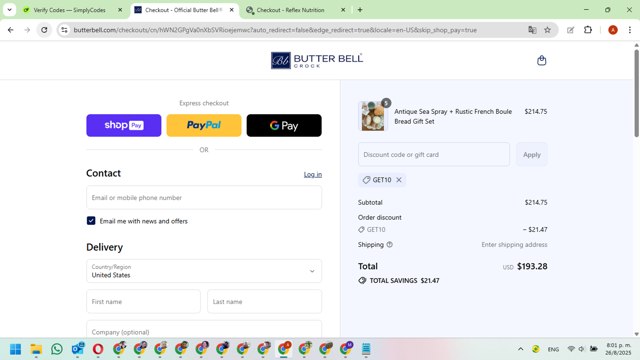Click the pencil edit icon beside extensions
The width and height of the screenshot is (640, 360).
(571, 30)
